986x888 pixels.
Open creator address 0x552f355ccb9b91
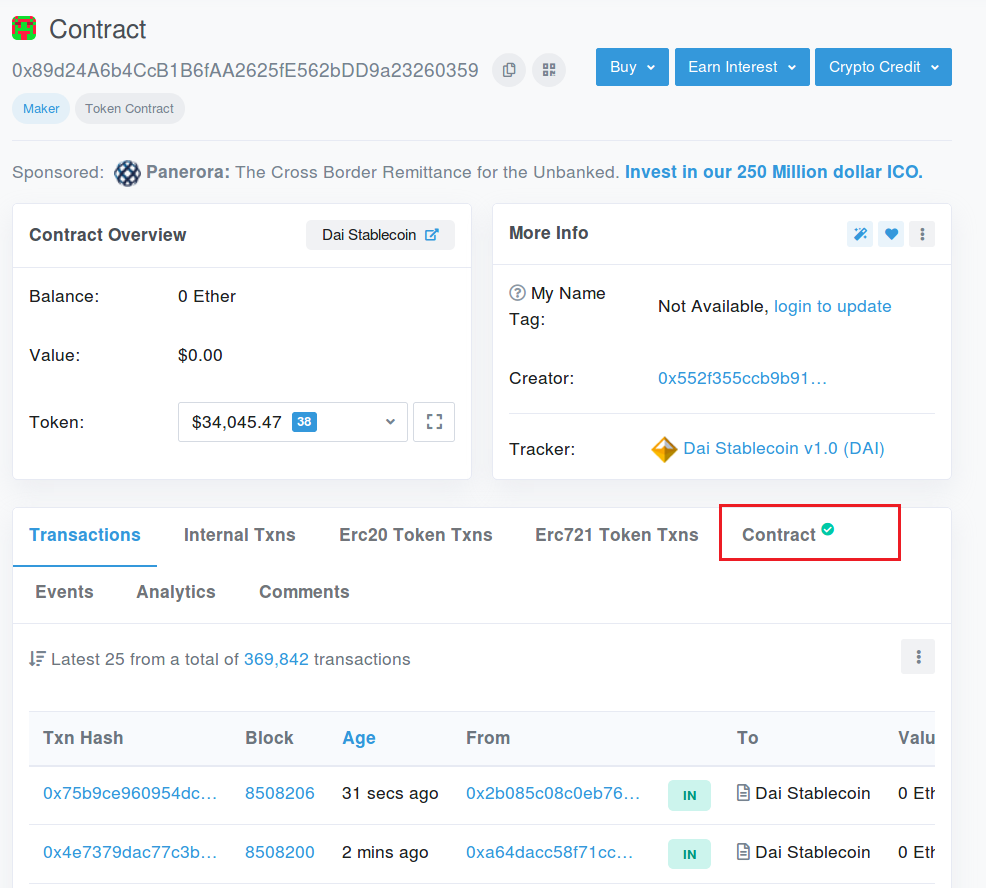(742, 378)
